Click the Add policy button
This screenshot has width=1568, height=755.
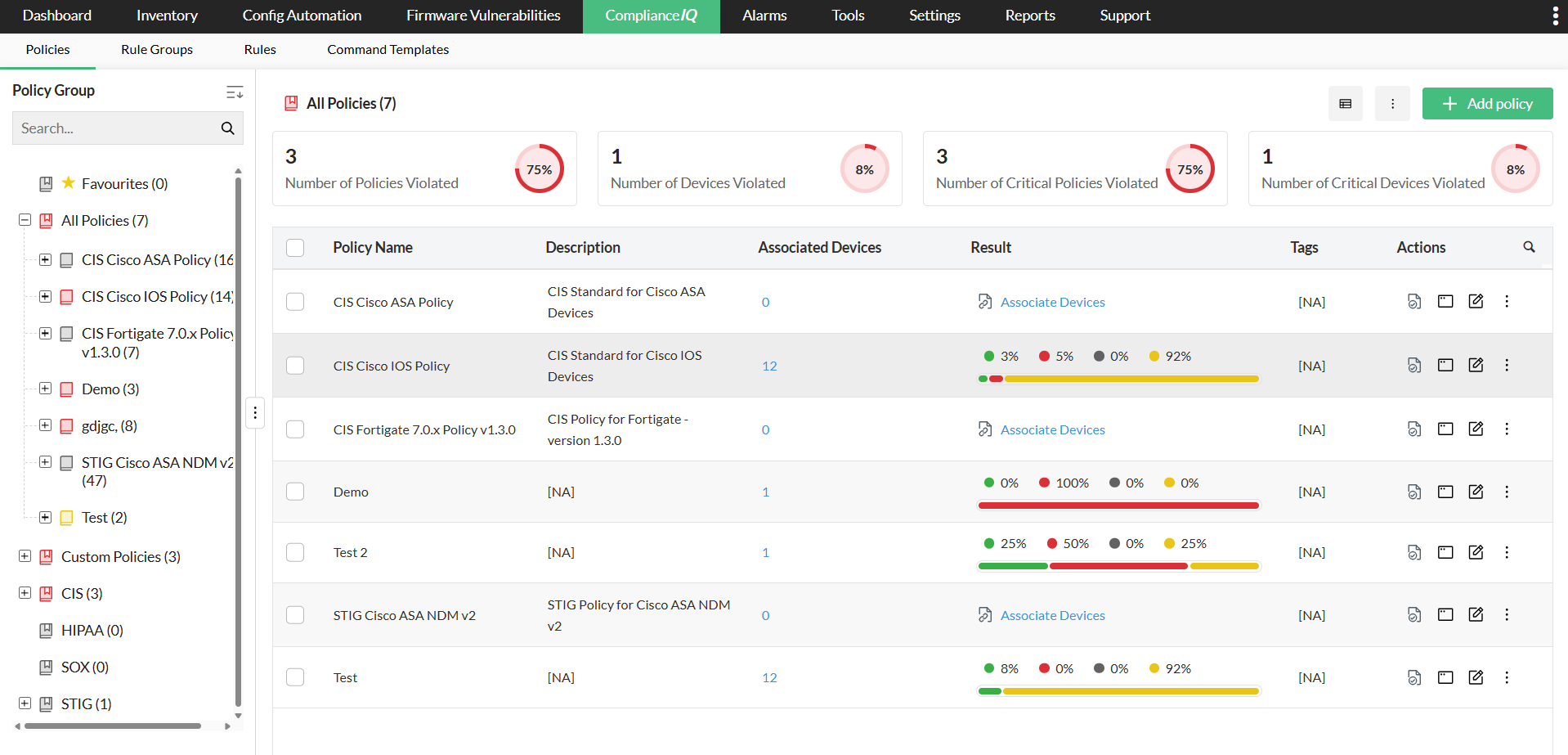click(x=1487, y=104)
